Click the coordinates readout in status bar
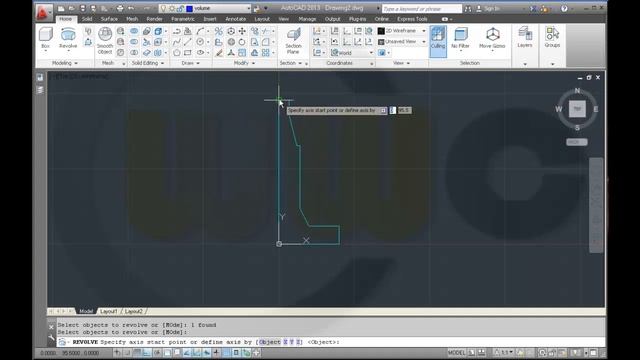The height and width of the screenshot is (360, 640). tap(69, 353)
